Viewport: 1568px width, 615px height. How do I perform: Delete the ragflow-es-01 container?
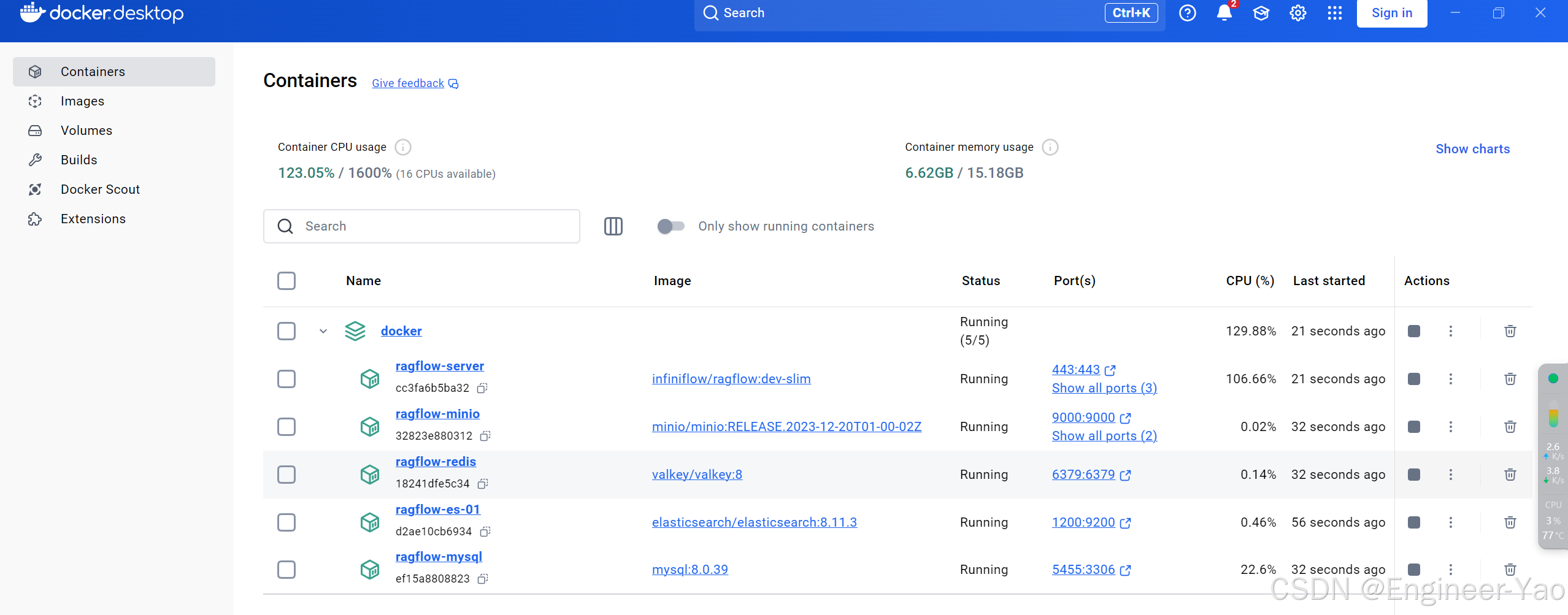point(1510,522)
